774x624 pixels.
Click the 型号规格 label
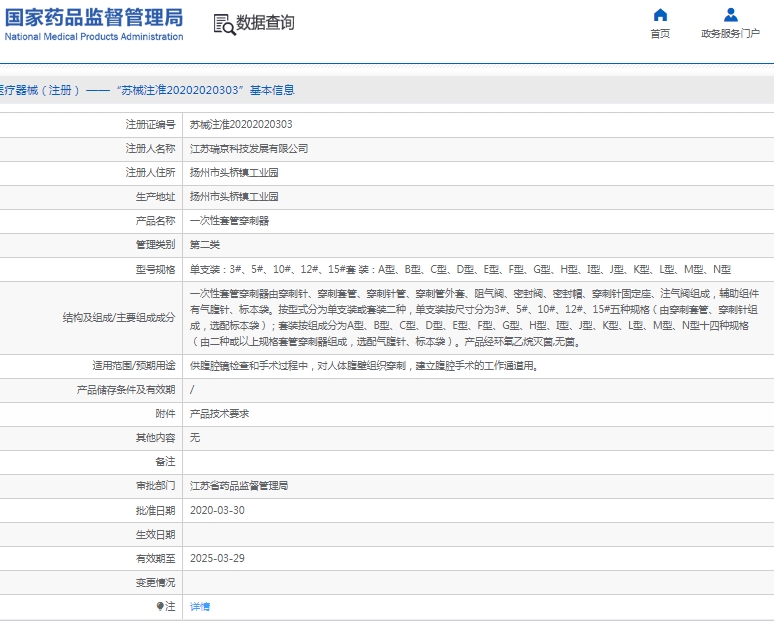pyautogui.click(x=155, y=270)
